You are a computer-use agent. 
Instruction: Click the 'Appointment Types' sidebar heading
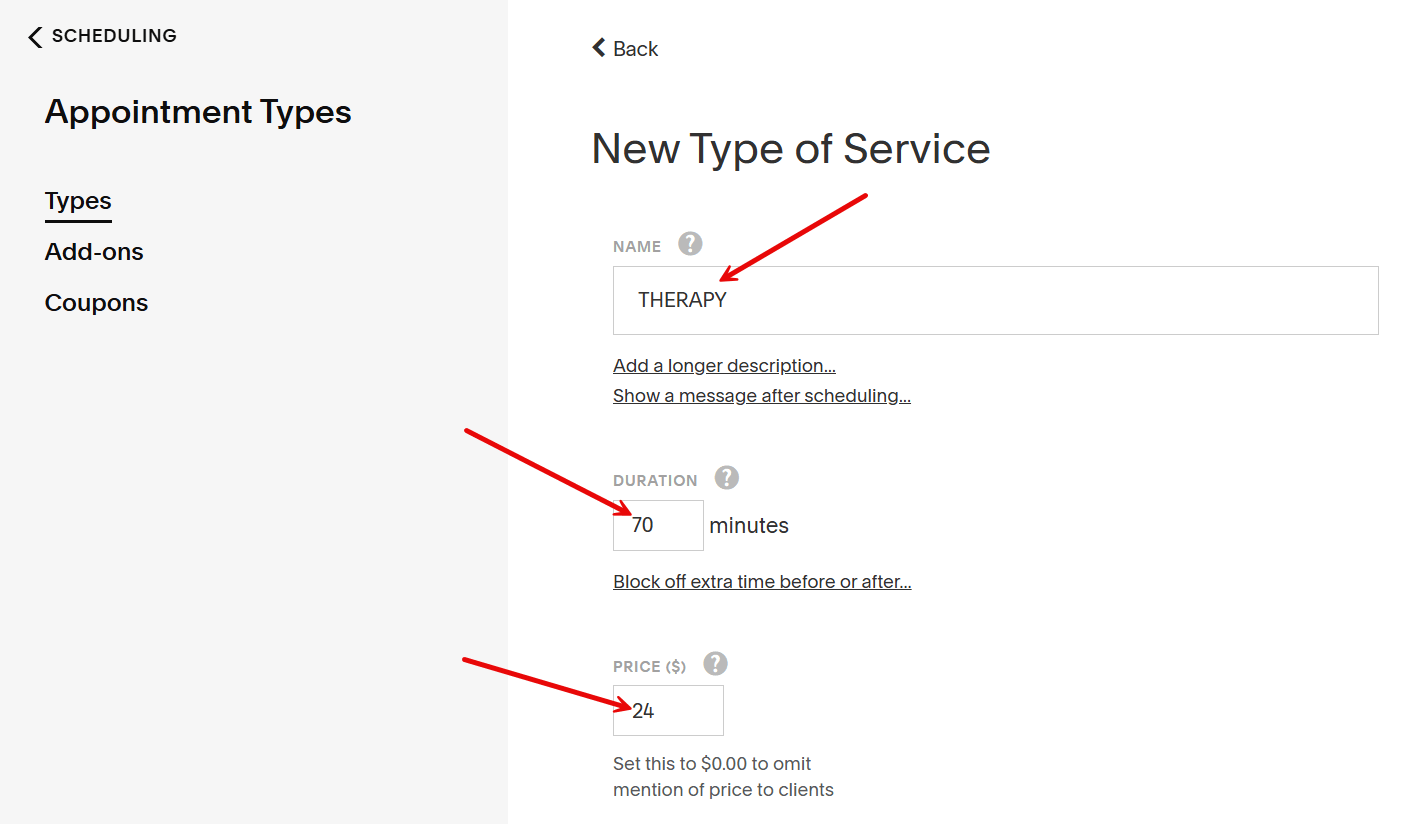coord(198,112)
